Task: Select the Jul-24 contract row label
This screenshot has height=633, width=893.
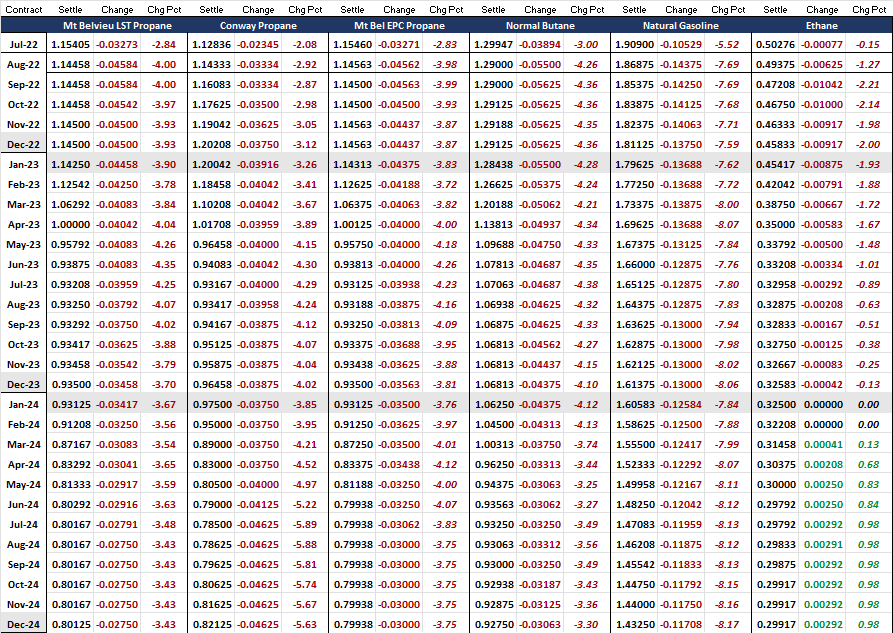Action: pyautogui.click(x=23, y=525)
